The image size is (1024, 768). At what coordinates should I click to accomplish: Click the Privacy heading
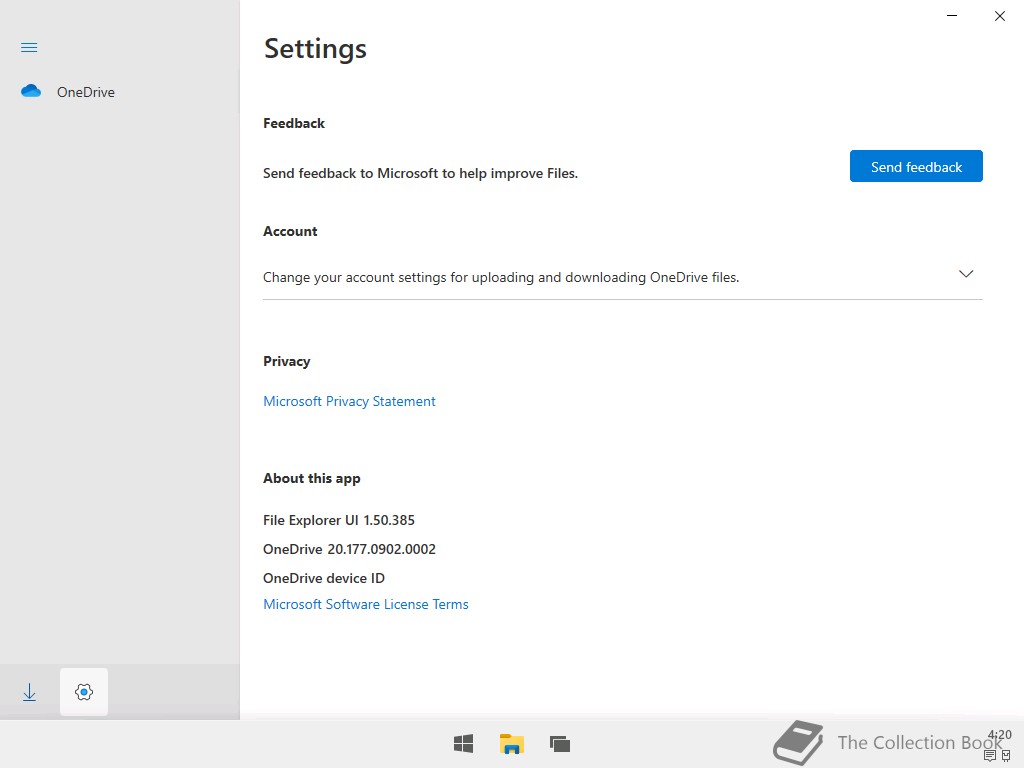[287, 362]
